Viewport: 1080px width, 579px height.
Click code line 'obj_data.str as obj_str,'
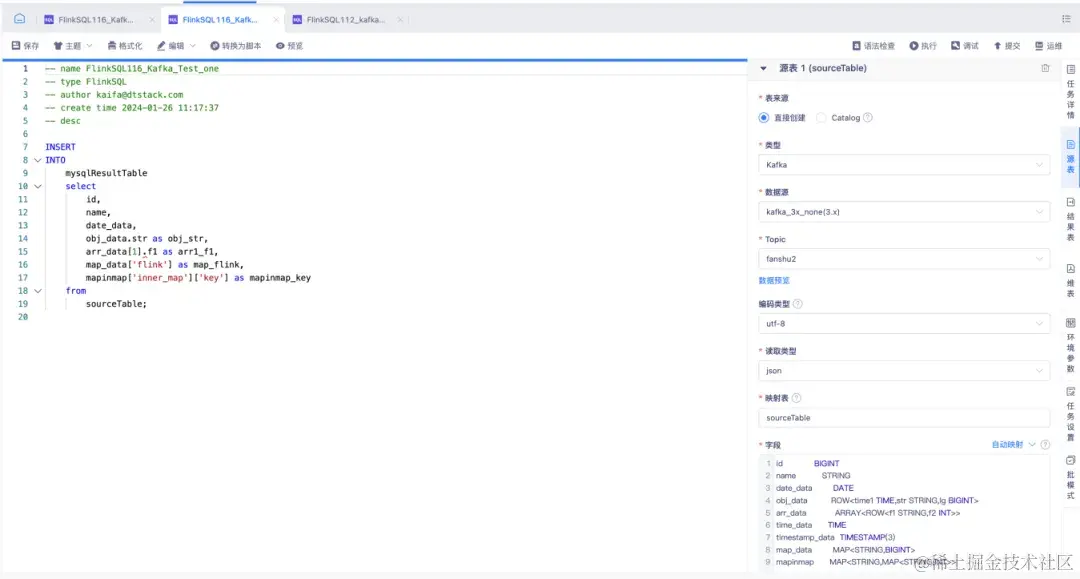tap(147, 238)
